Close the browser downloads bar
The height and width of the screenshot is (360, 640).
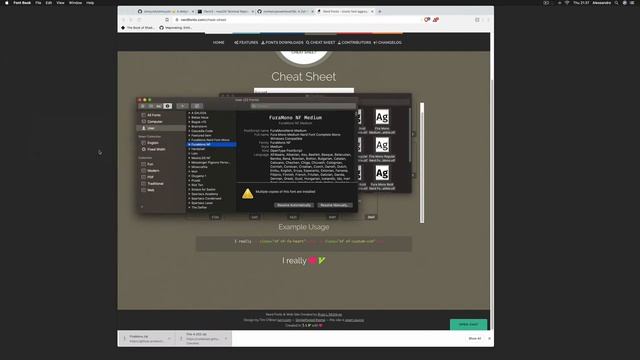[489, 338]
